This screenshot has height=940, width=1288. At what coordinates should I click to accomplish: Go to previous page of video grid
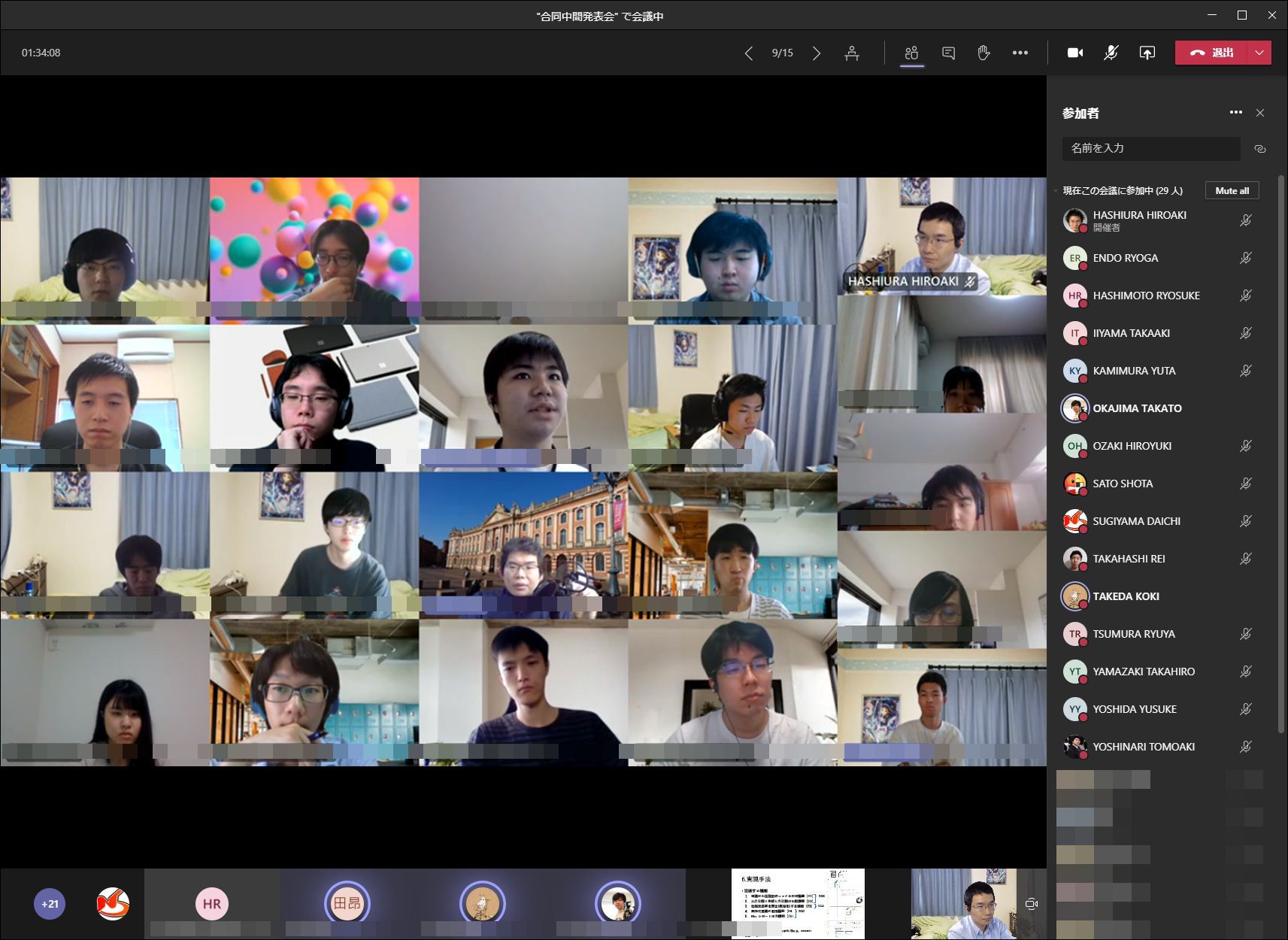748,53
